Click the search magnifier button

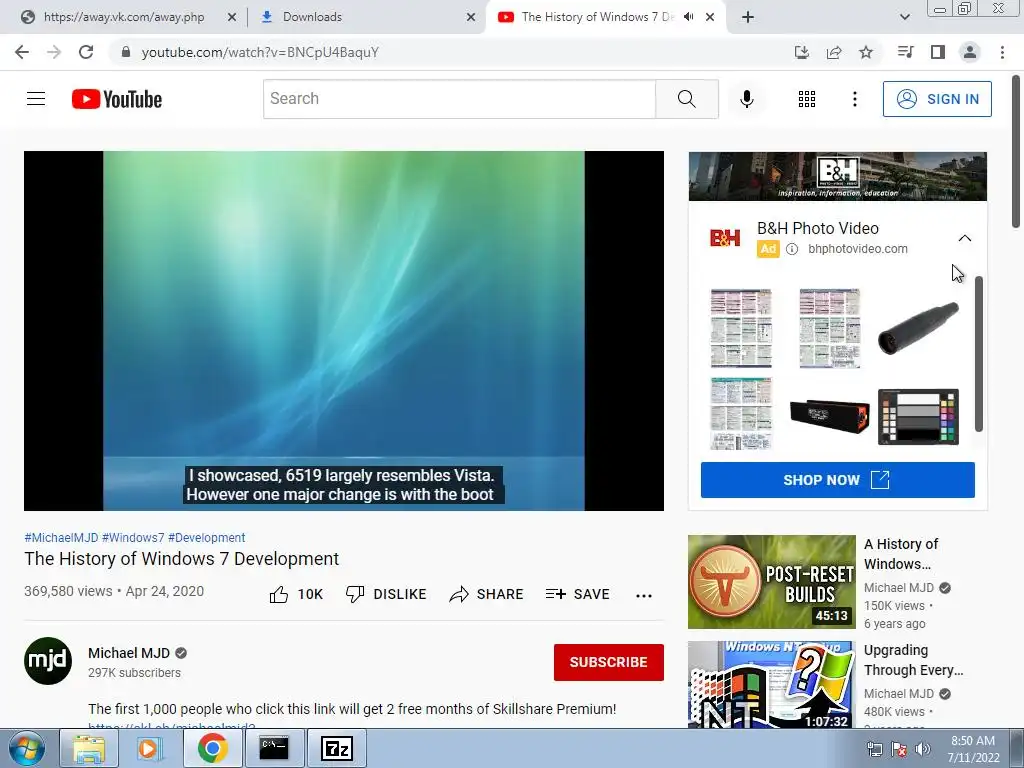point(686,99)
